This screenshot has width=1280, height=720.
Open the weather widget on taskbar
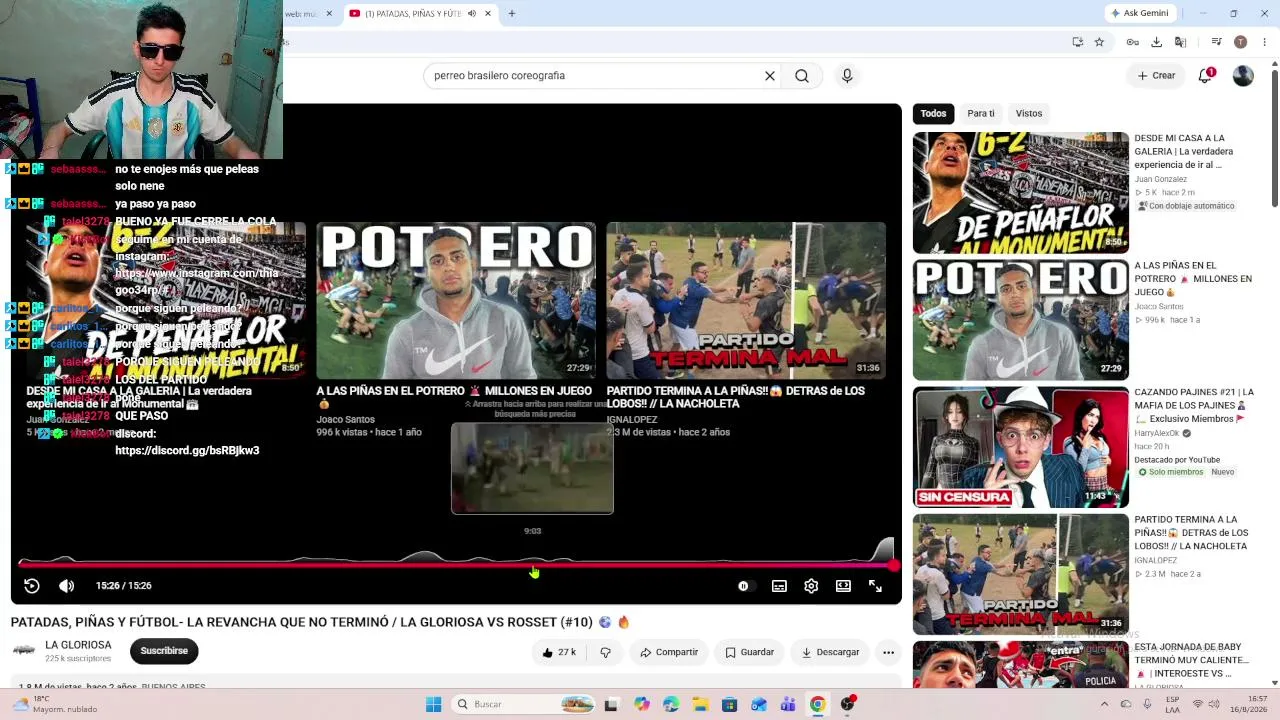55,704
